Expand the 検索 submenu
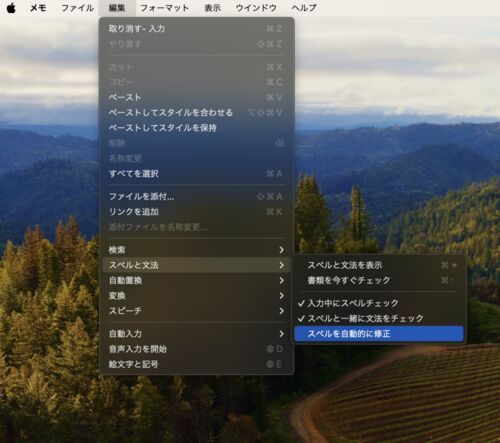500x443 pixels. [x=196, y=250]
